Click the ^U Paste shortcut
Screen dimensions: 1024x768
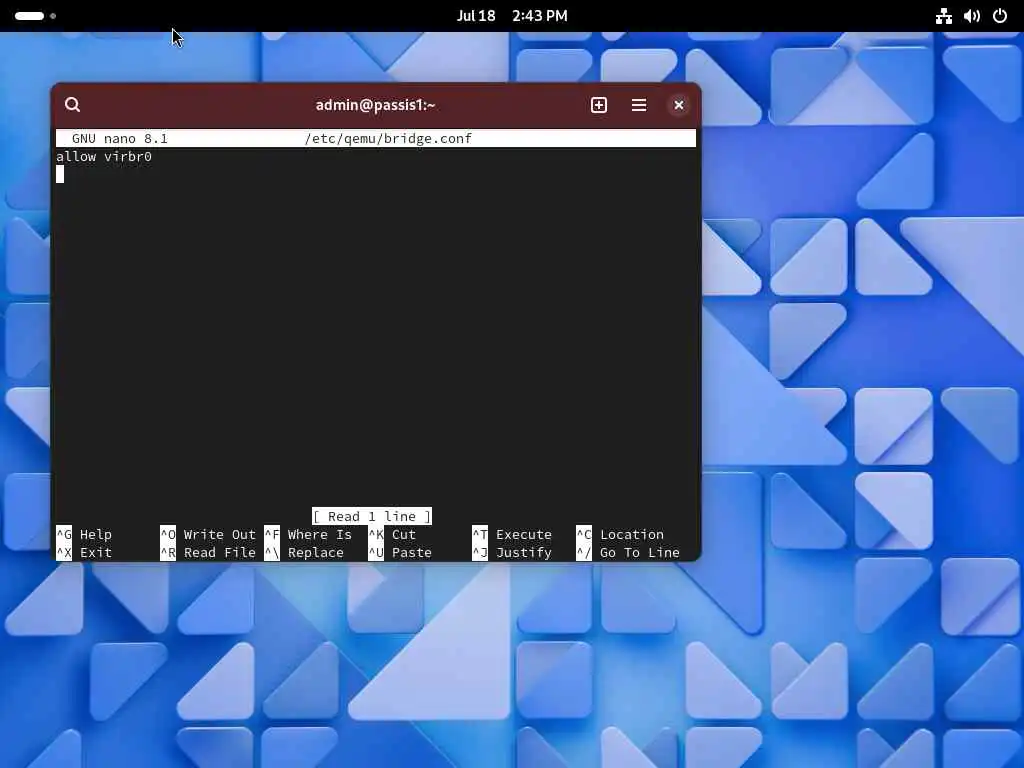400,552
